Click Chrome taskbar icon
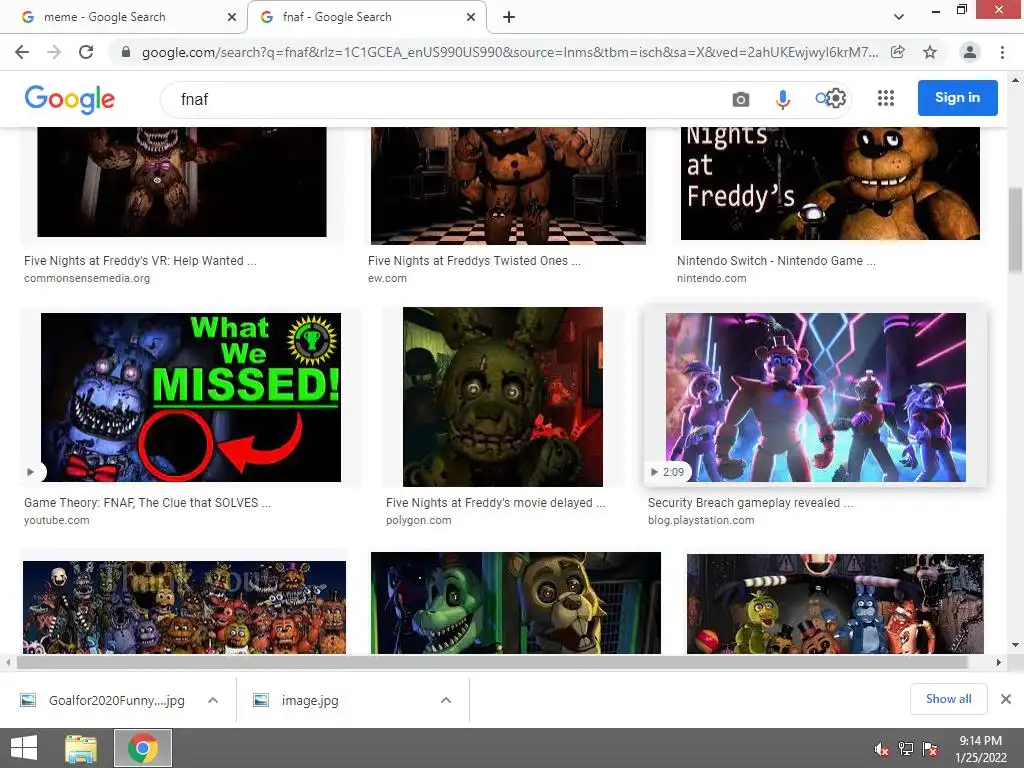Viewport: 1024px width, 768px height. coord(143,748)
